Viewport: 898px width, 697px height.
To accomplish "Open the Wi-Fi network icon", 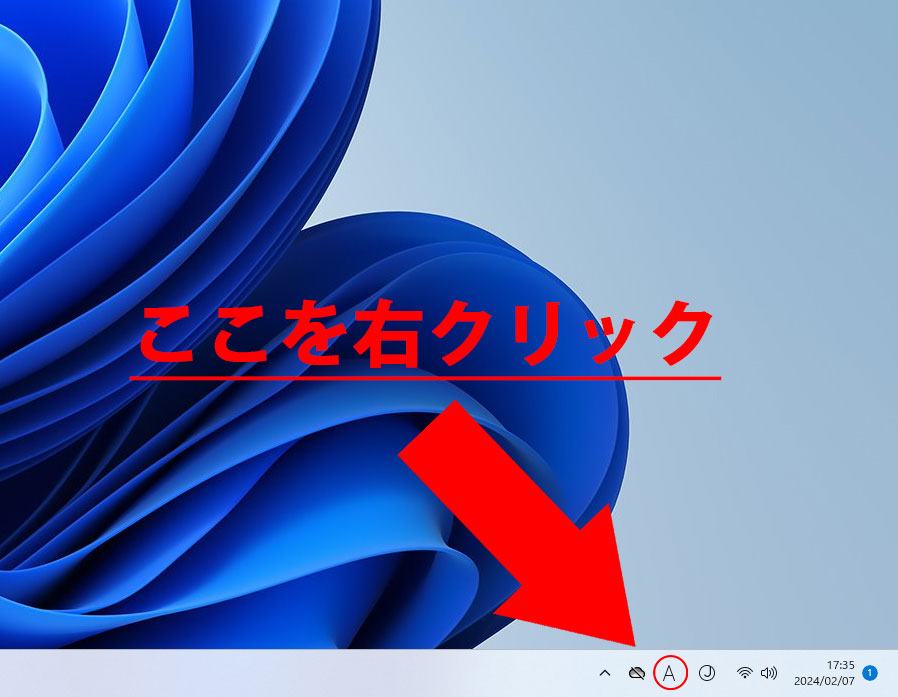I will pos(744,673).
